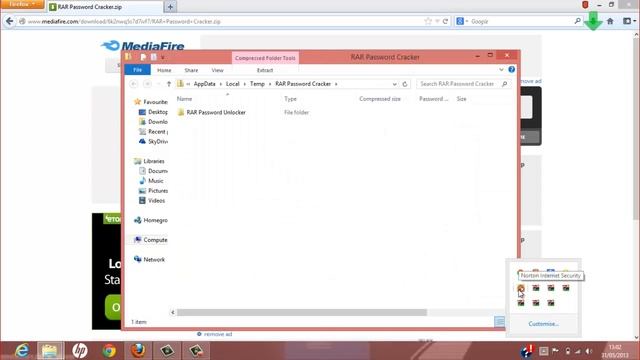Go up one folder level in Explorer
640x360 pixels.
pos(169,84)
